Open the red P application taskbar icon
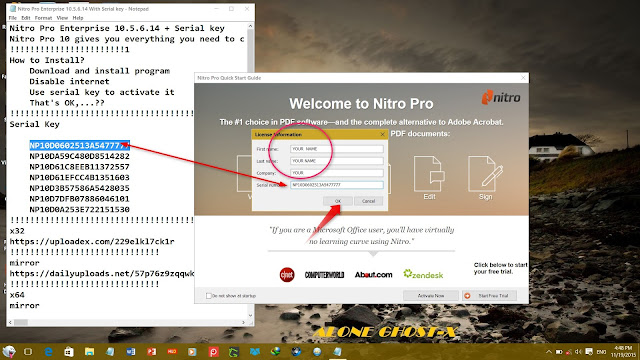The height and width of the screenshot is (360, 640). [213, 351]
